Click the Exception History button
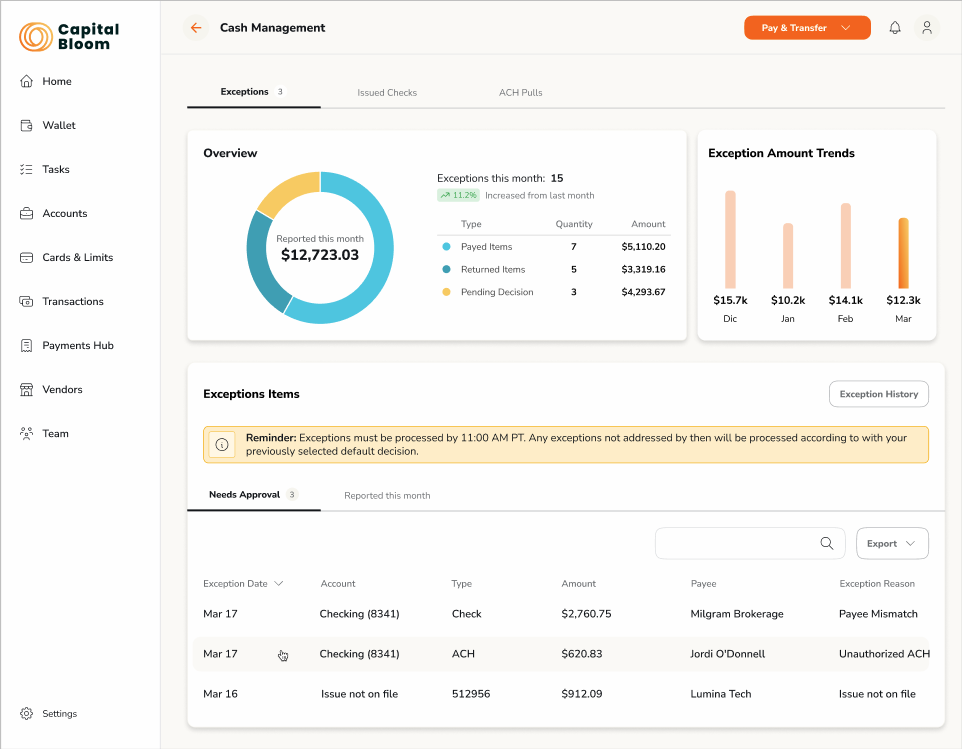The height and width of the screenshot is (749, 962). click(x=878, y=394)
